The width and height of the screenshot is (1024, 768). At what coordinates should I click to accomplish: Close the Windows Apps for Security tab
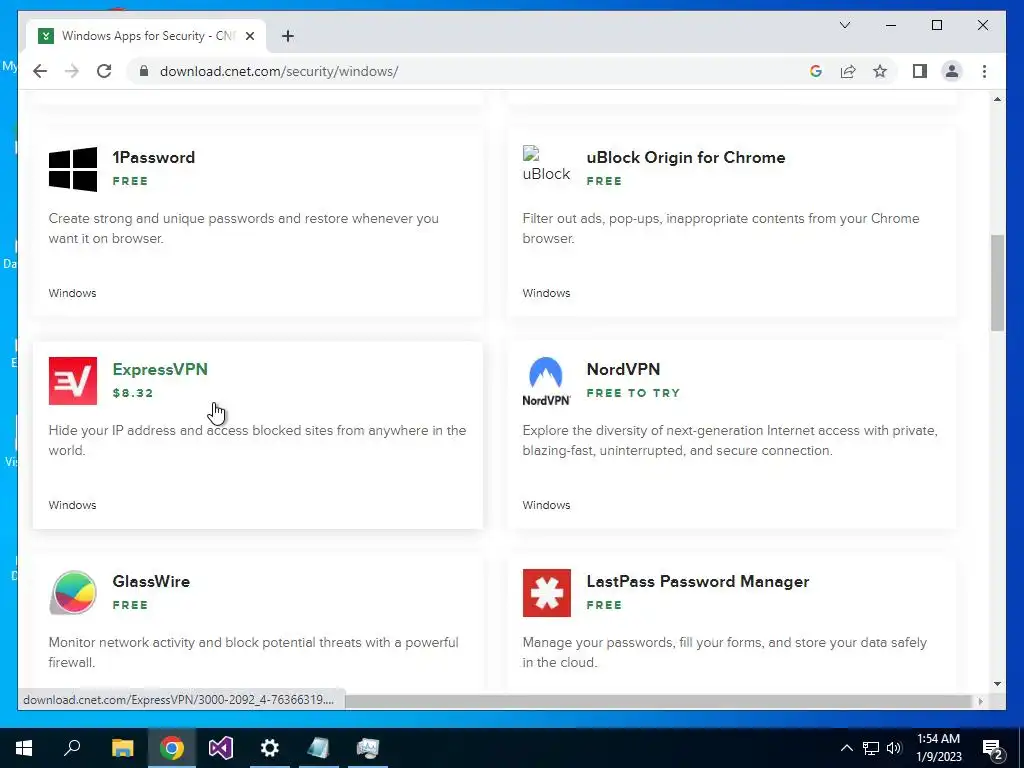pyautogui.click(x=249, y=36)
